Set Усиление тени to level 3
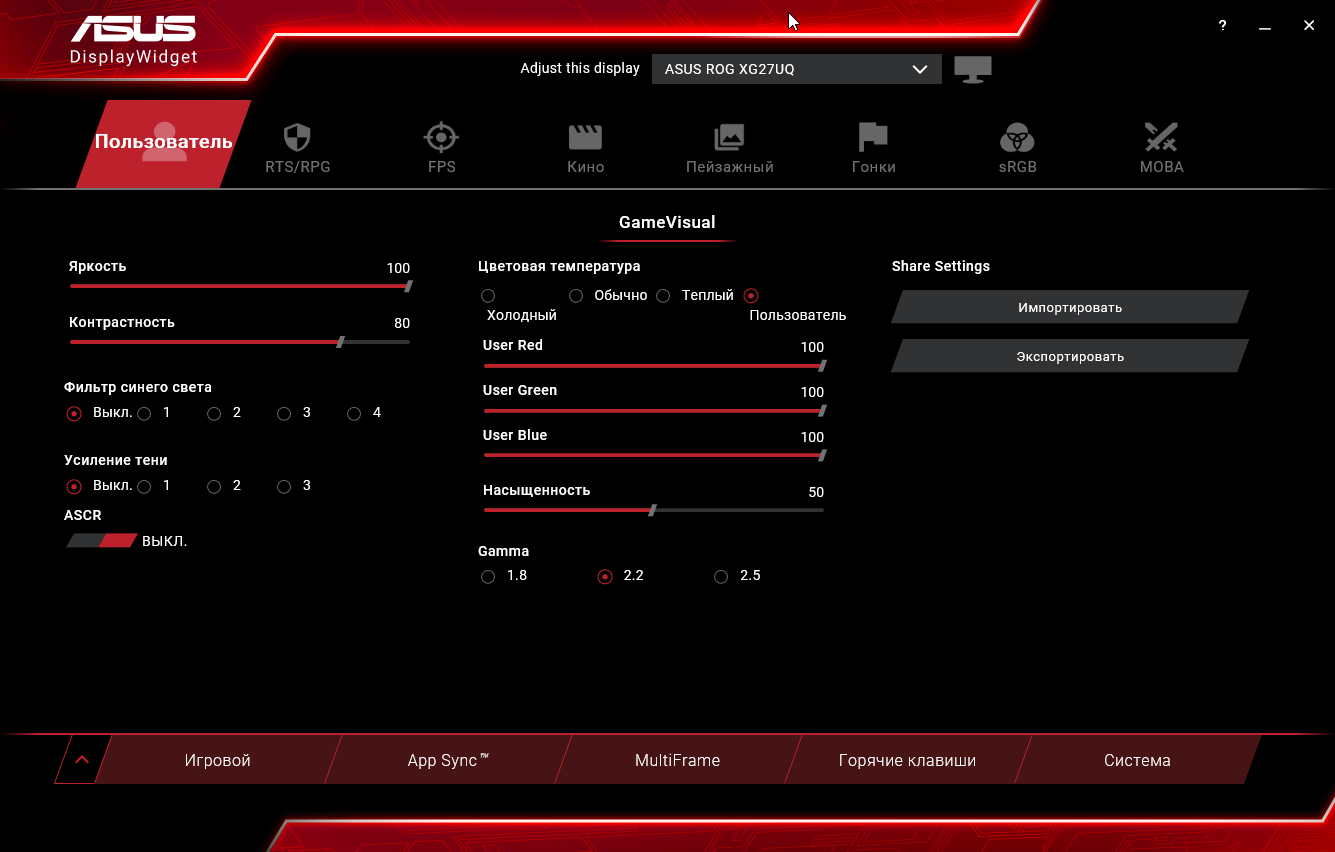 point(284,486)
